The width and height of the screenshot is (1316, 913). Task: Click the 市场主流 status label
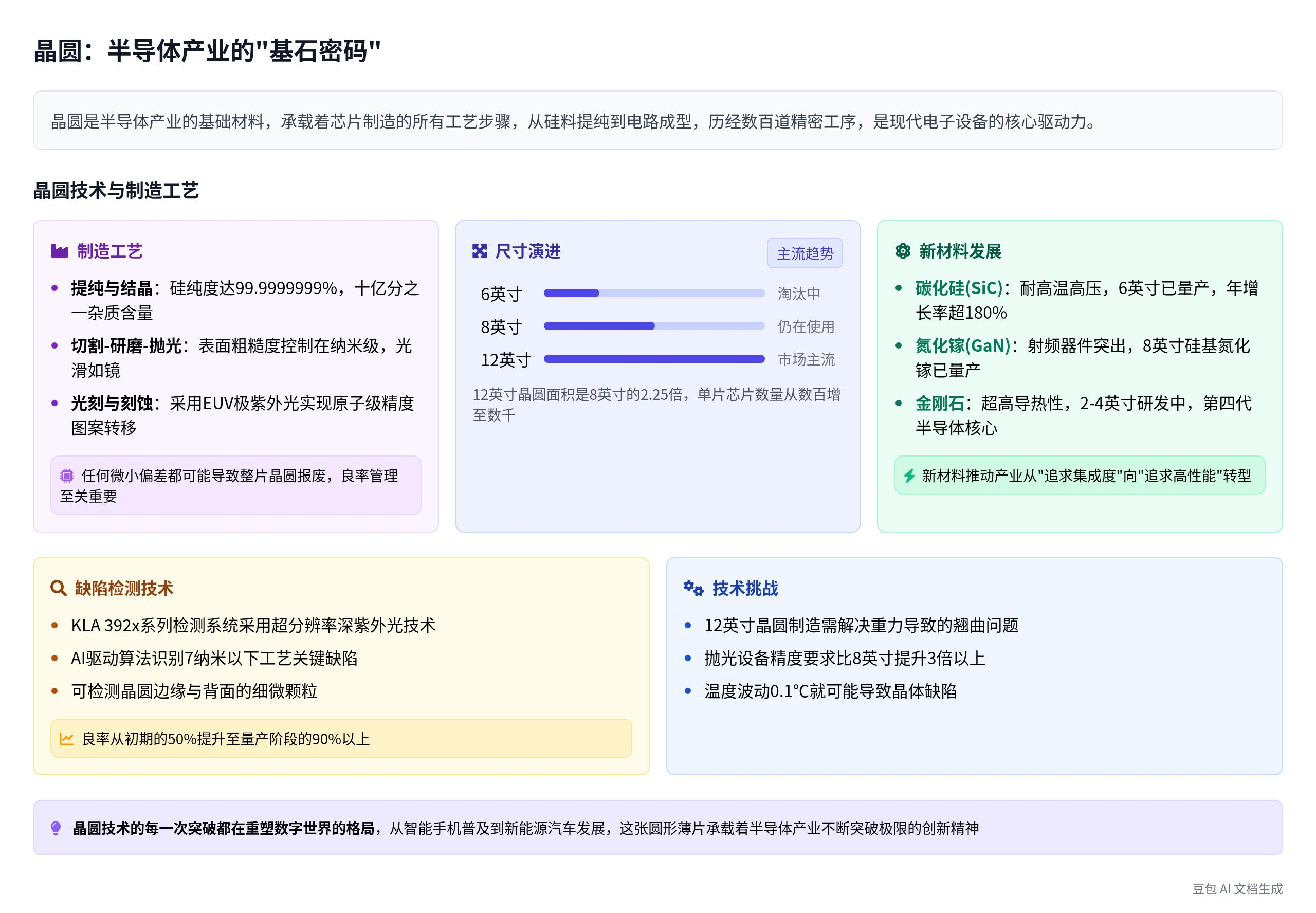click(806, 359)
